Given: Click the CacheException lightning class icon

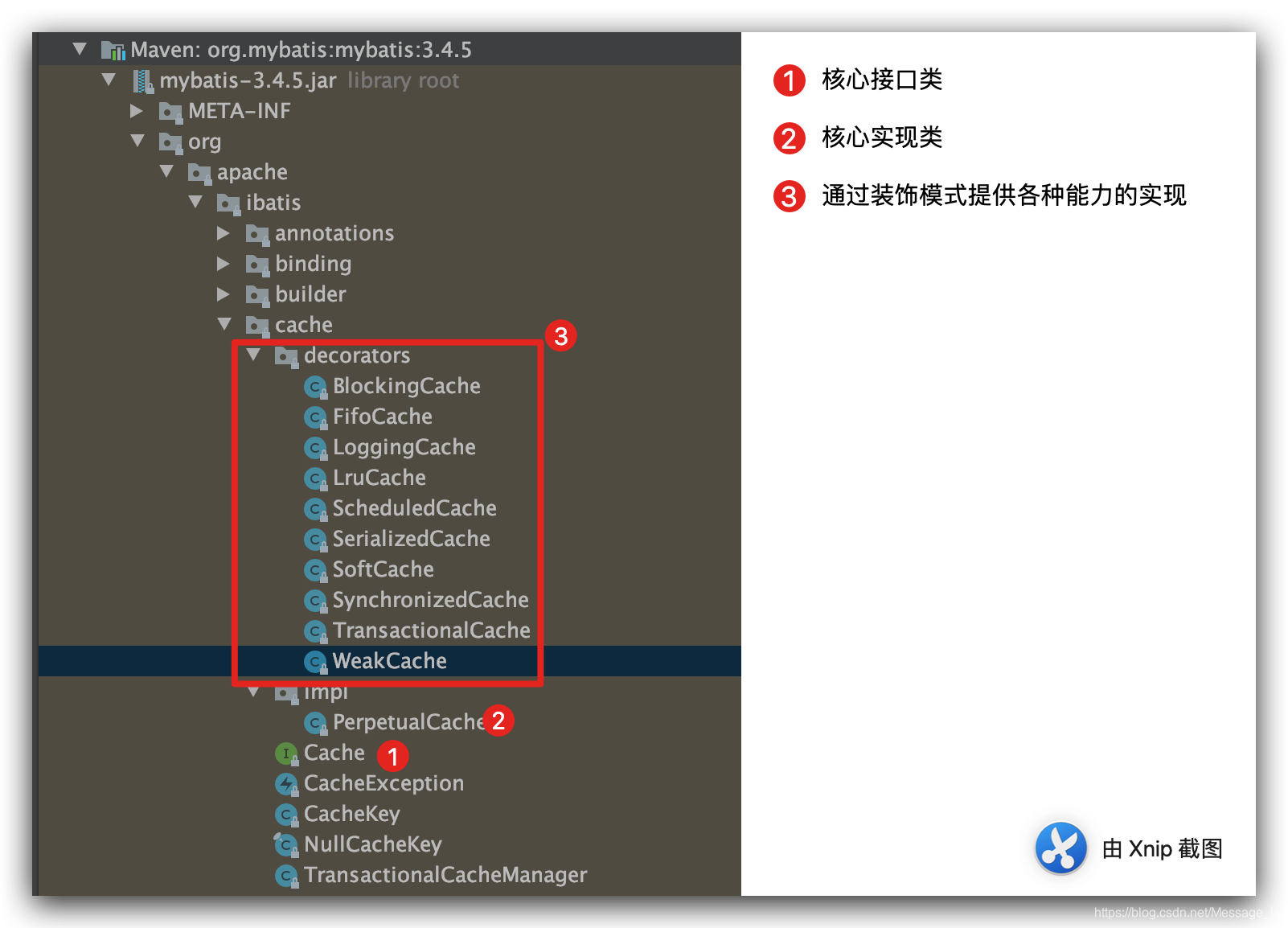Looking at the screenshot, I should click(x=286, y=784).
